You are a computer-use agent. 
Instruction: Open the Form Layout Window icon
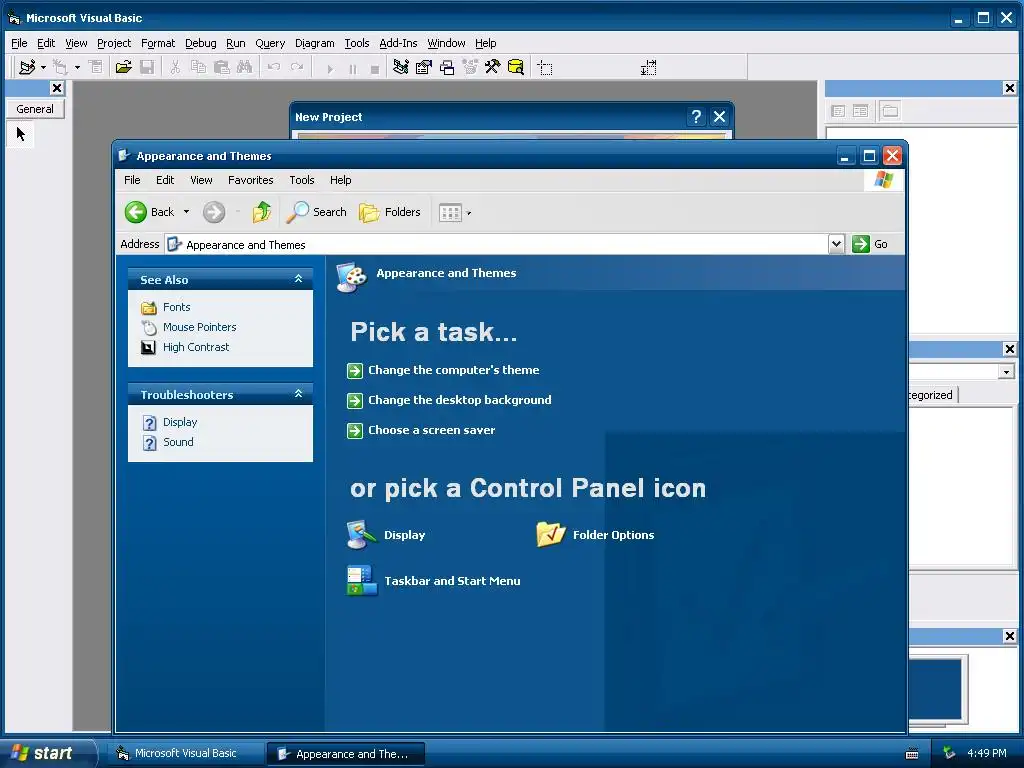(447, 67)
